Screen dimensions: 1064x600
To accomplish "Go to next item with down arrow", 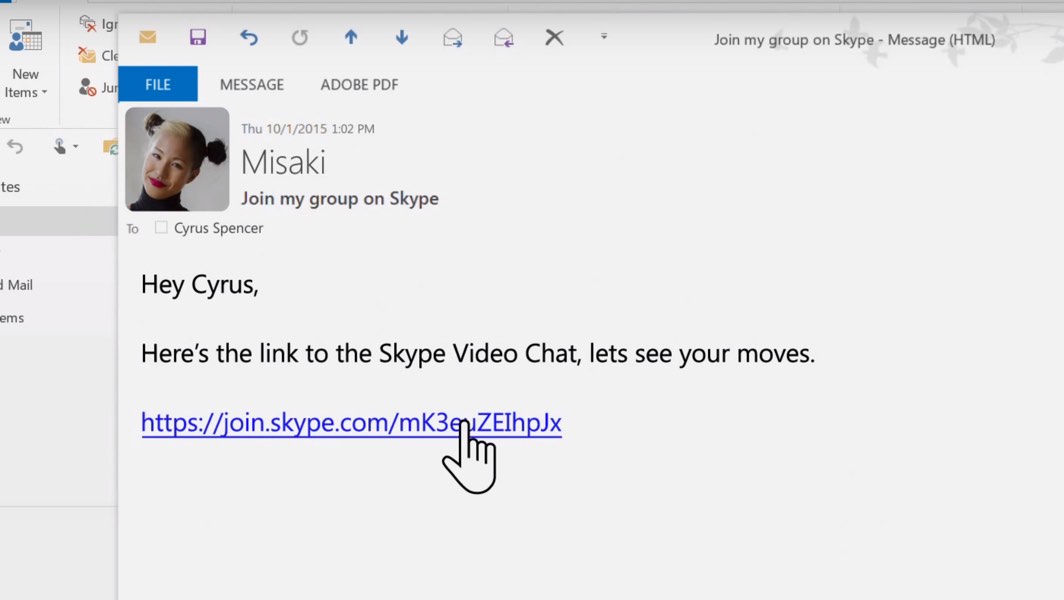I will pos(402,38).
